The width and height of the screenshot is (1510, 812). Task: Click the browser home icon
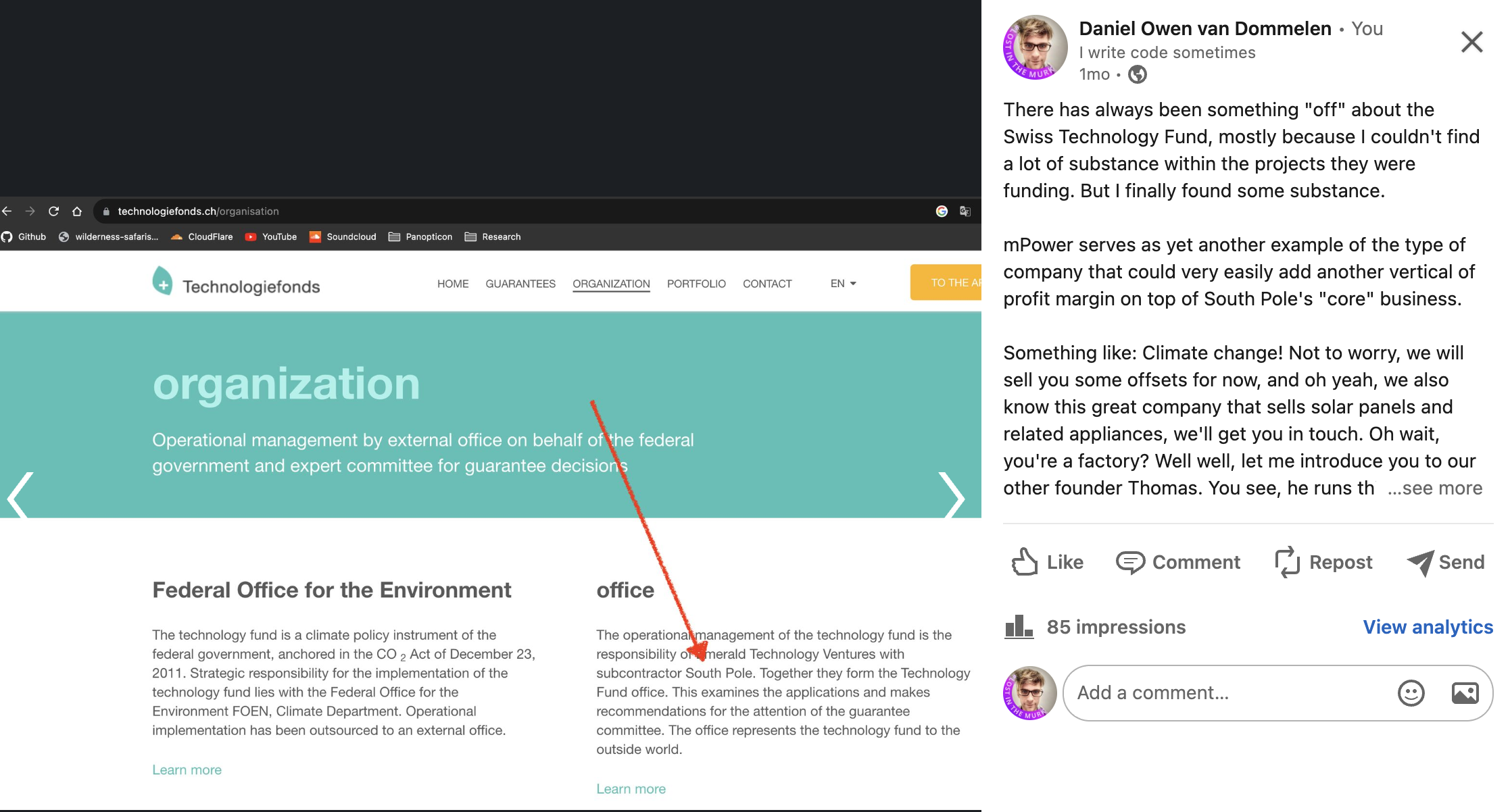[77, 211]
